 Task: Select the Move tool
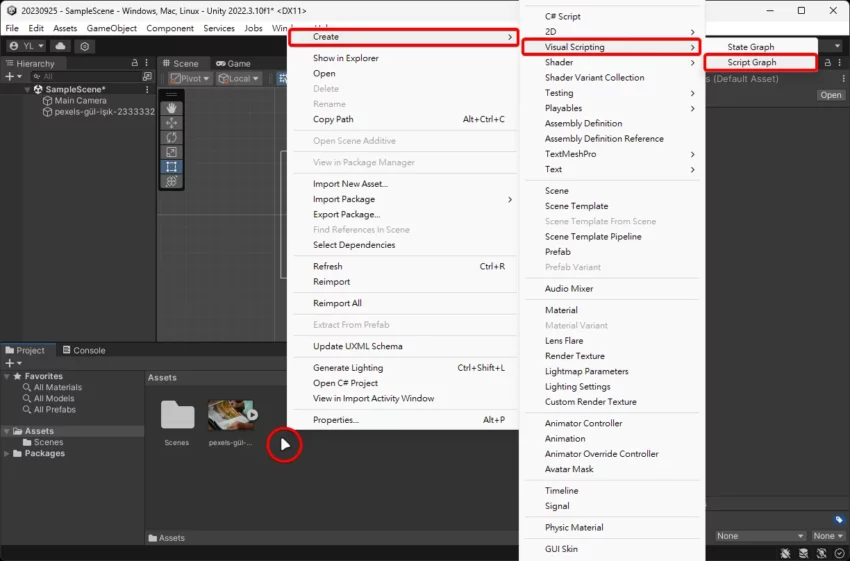pyautogui.click(x=171, y=122)
